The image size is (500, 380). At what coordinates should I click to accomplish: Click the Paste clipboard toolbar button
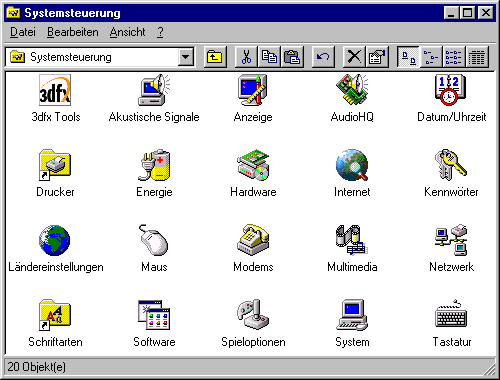click(x=292, y=57)
